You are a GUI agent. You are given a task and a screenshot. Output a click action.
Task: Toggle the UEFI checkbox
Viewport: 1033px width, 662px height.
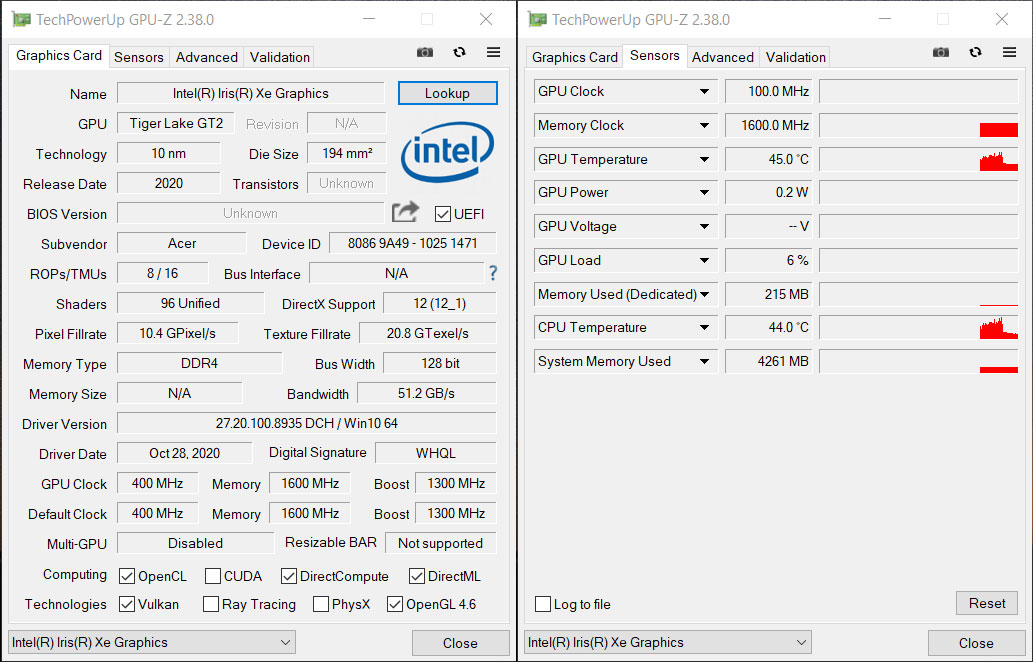443,214
